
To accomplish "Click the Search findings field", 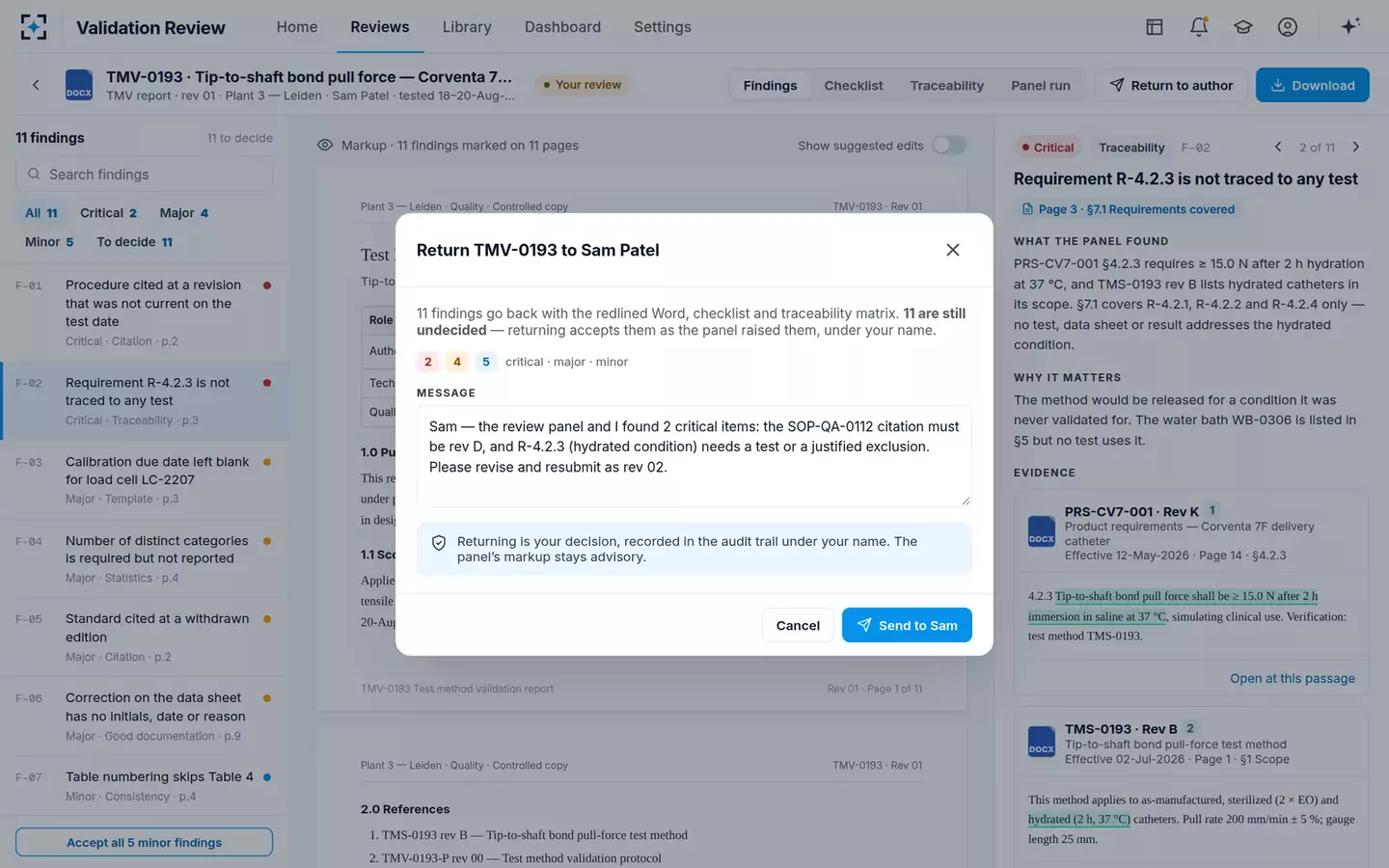I will 144,175.
